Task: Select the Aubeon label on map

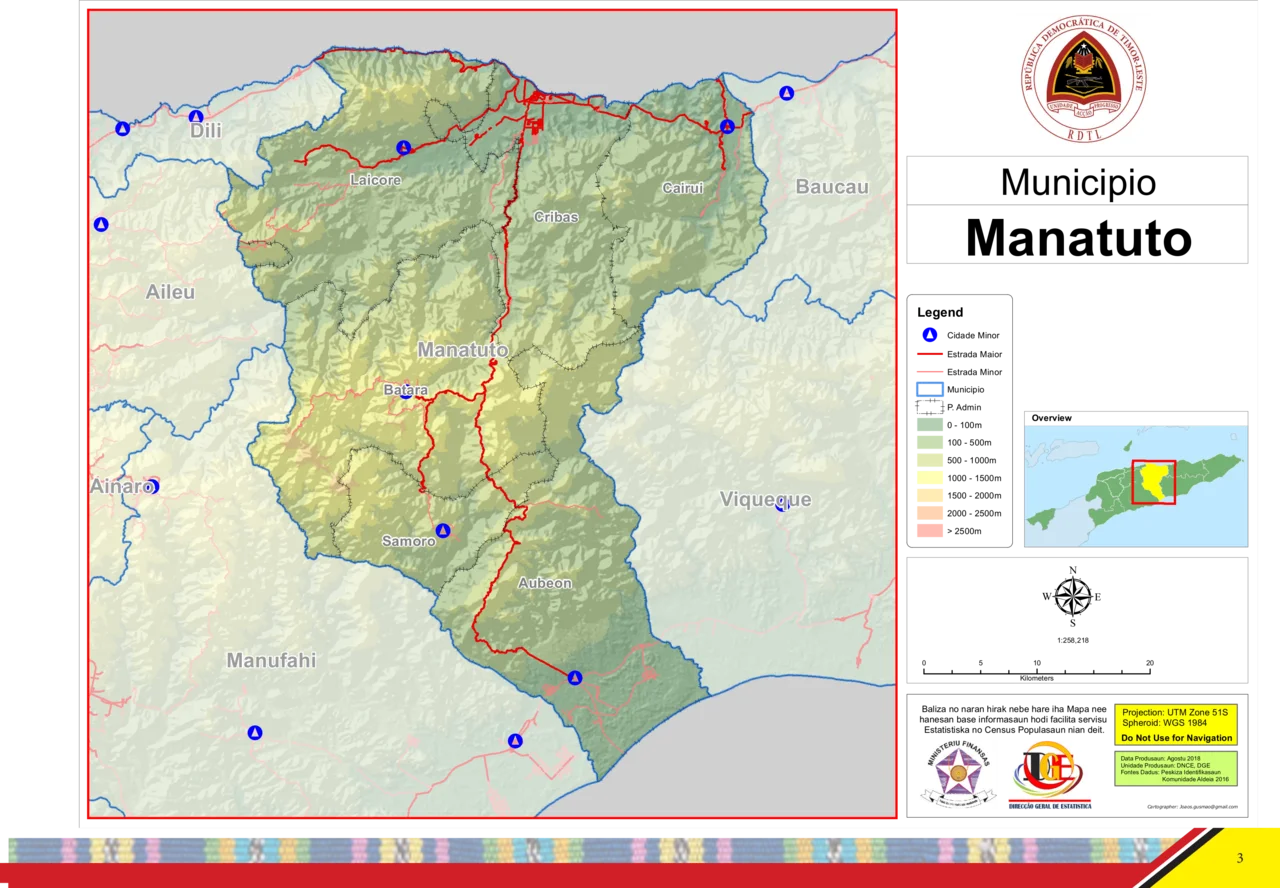Action: pos(545,583)
